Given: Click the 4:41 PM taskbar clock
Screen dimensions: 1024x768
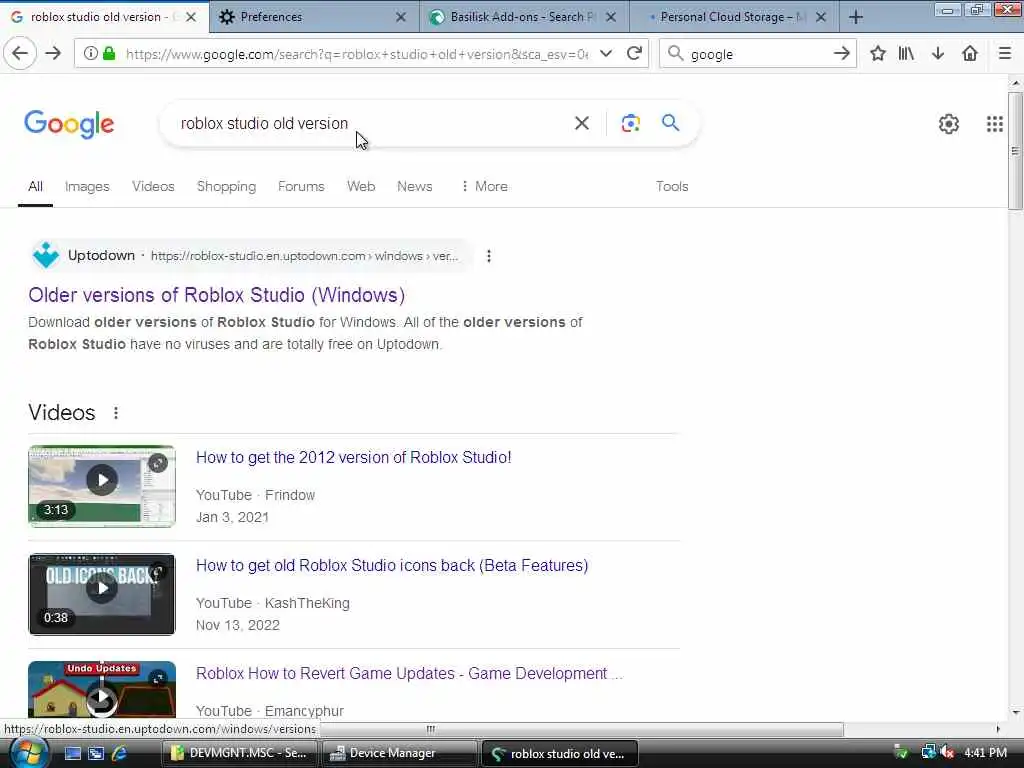Looking at the screenshot, I should coord(985,753).
